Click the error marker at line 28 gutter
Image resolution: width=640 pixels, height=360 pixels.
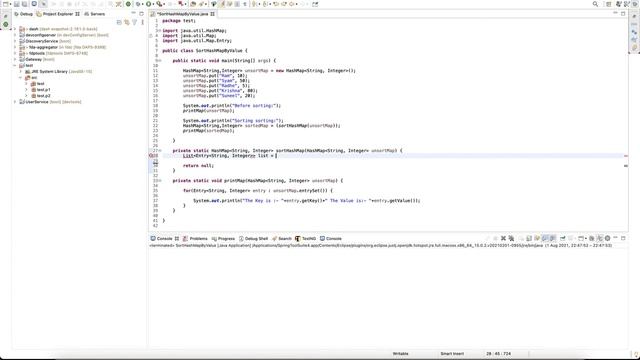151,156
